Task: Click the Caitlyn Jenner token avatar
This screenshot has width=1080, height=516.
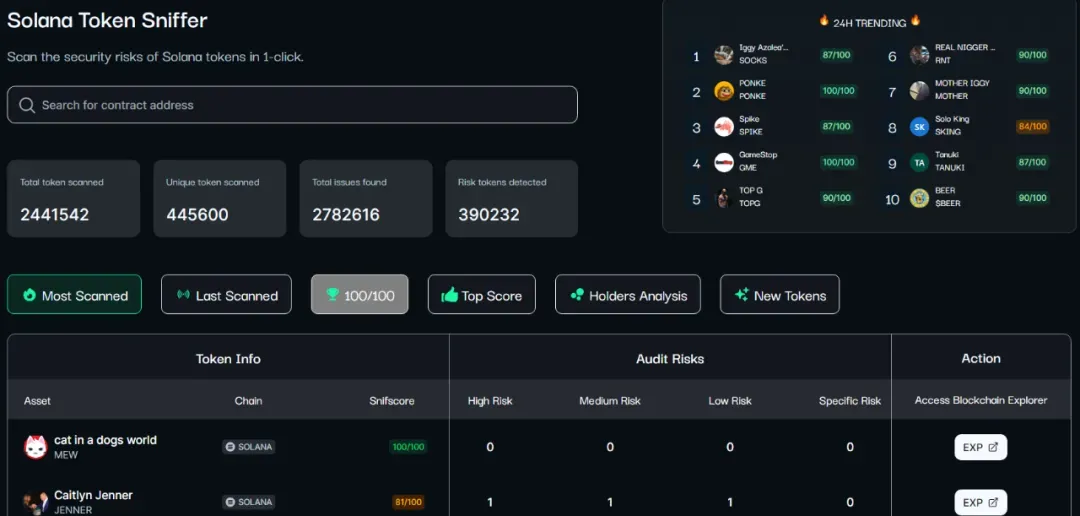Action: [x=35, y=503]
